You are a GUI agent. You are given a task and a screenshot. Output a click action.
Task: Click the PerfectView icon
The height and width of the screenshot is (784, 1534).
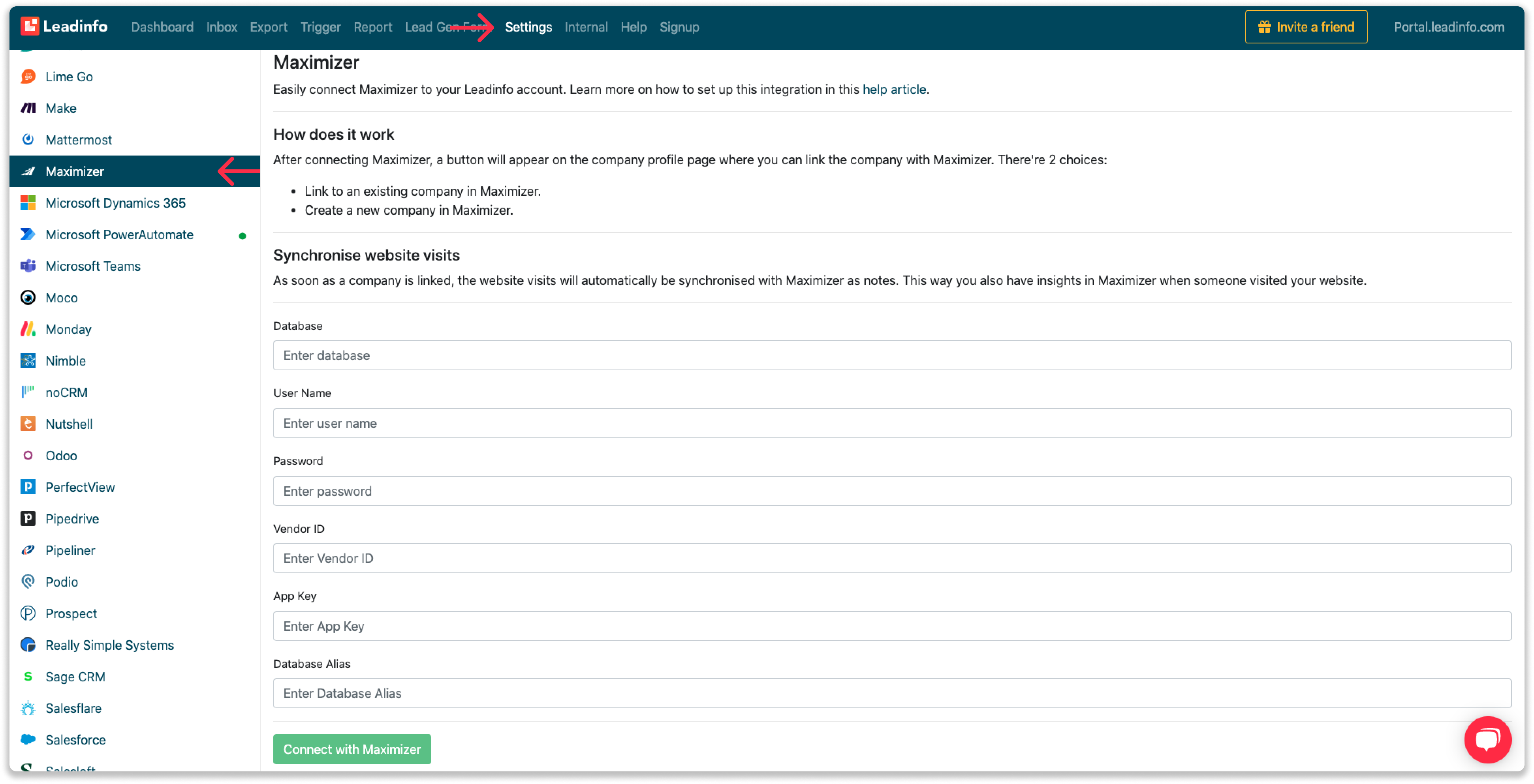point(28,487)
